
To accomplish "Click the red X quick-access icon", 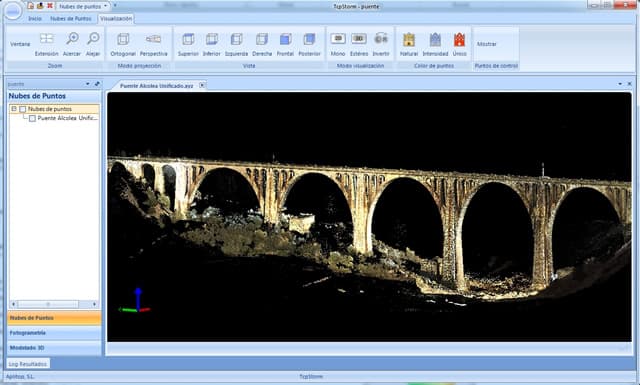I will point(50,6).
